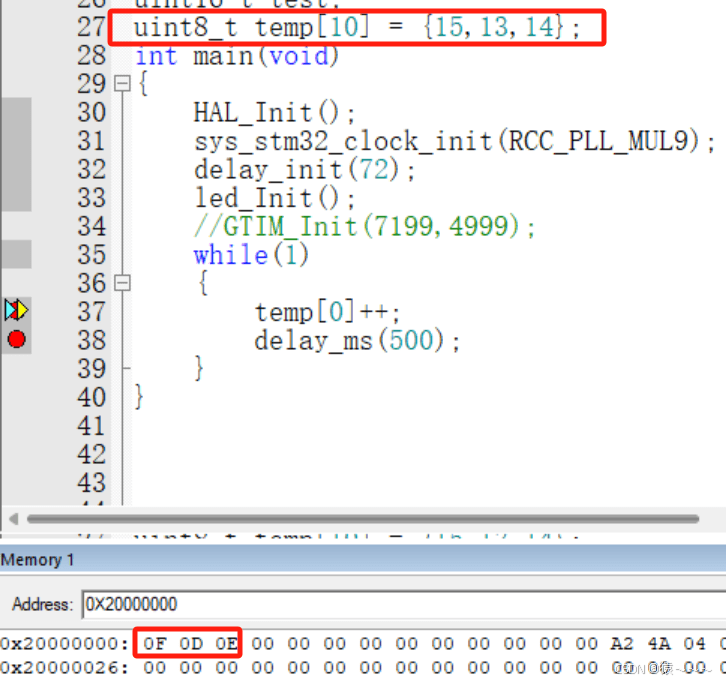Image resolution: width=726 pixels, height=682 pixels.
Task: Click the delay_ms(500) call on line 38
Action: pos(356,341)
